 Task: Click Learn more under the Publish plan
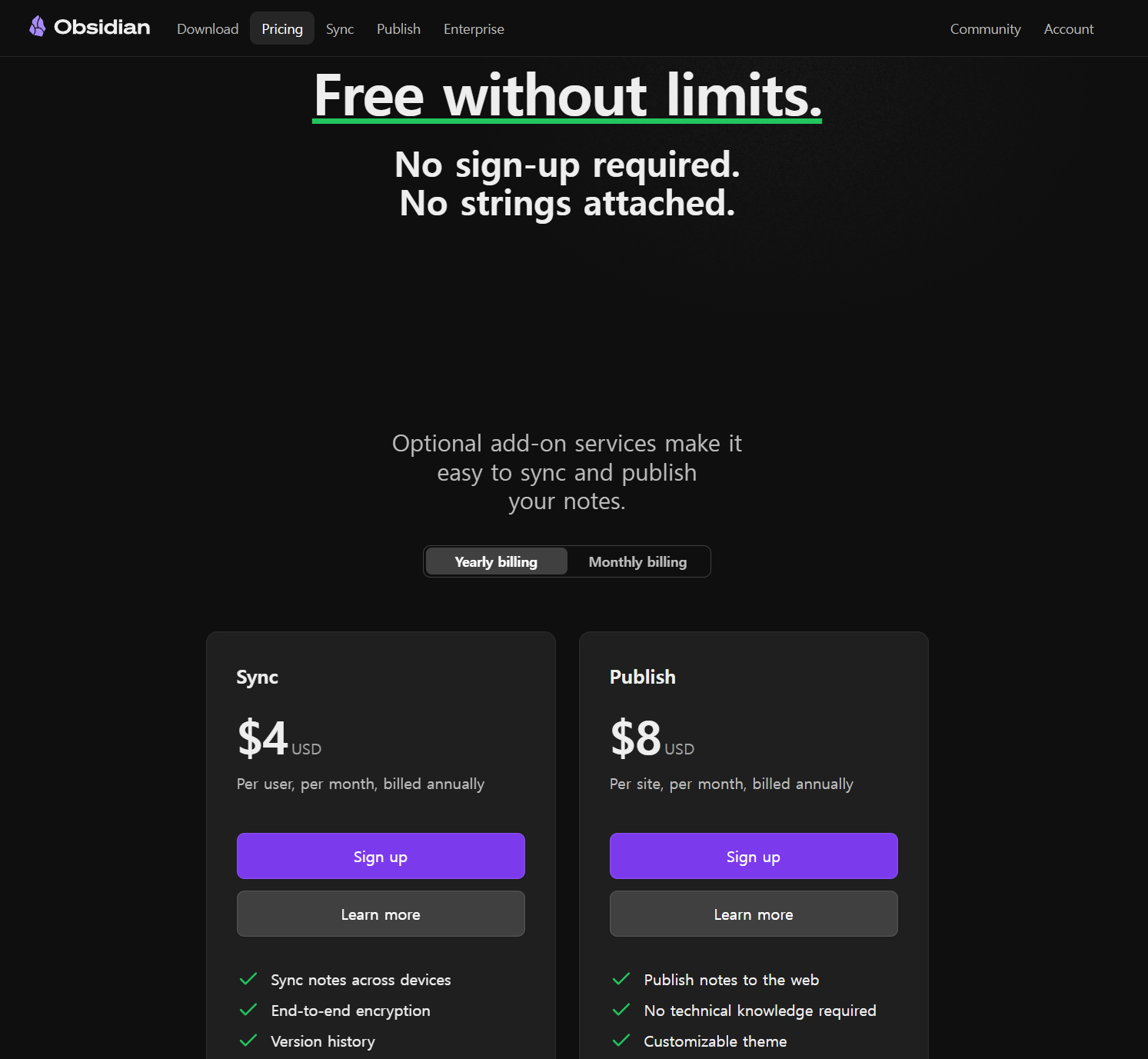754,914
